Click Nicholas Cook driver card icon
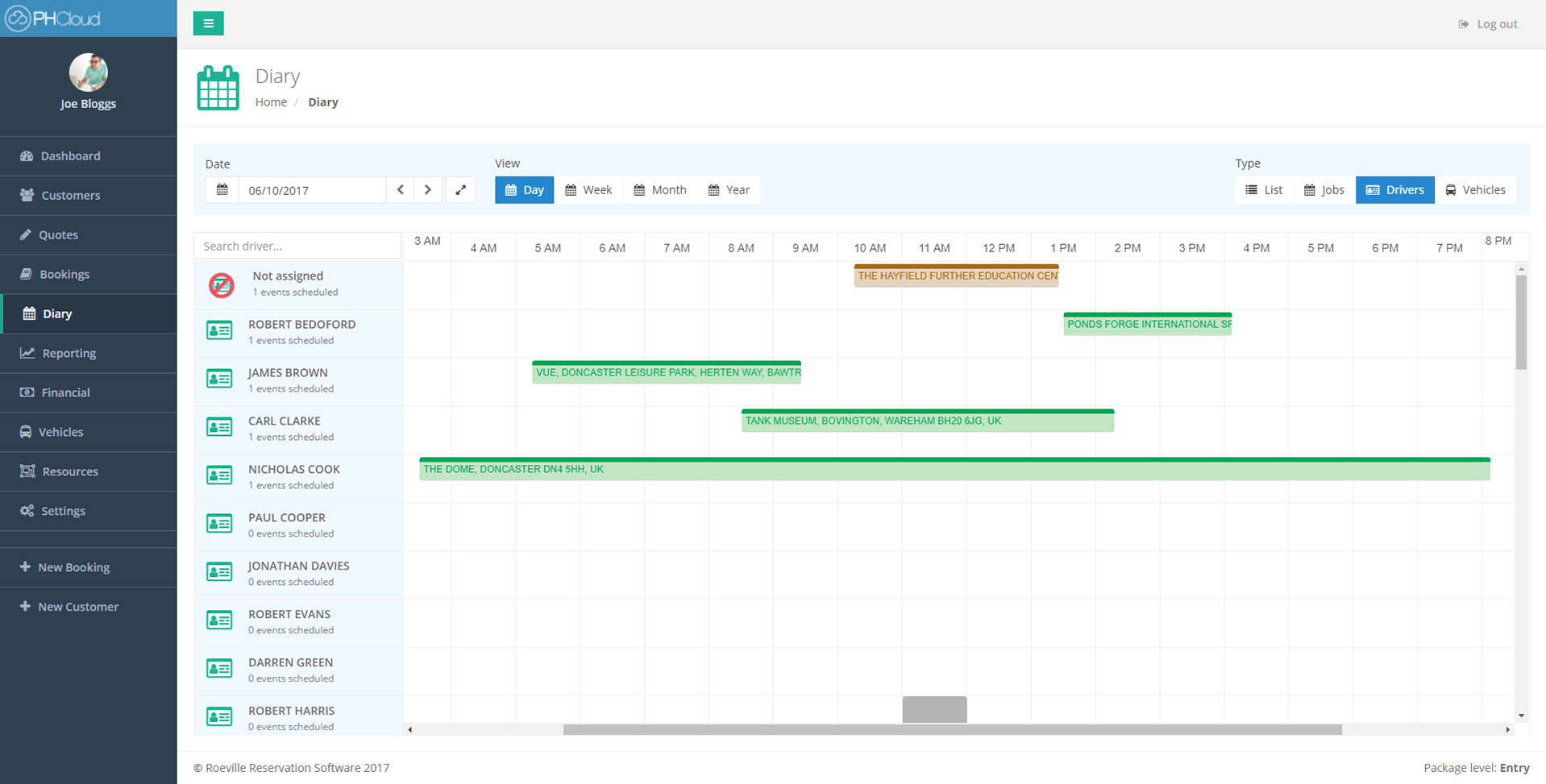 219,475
